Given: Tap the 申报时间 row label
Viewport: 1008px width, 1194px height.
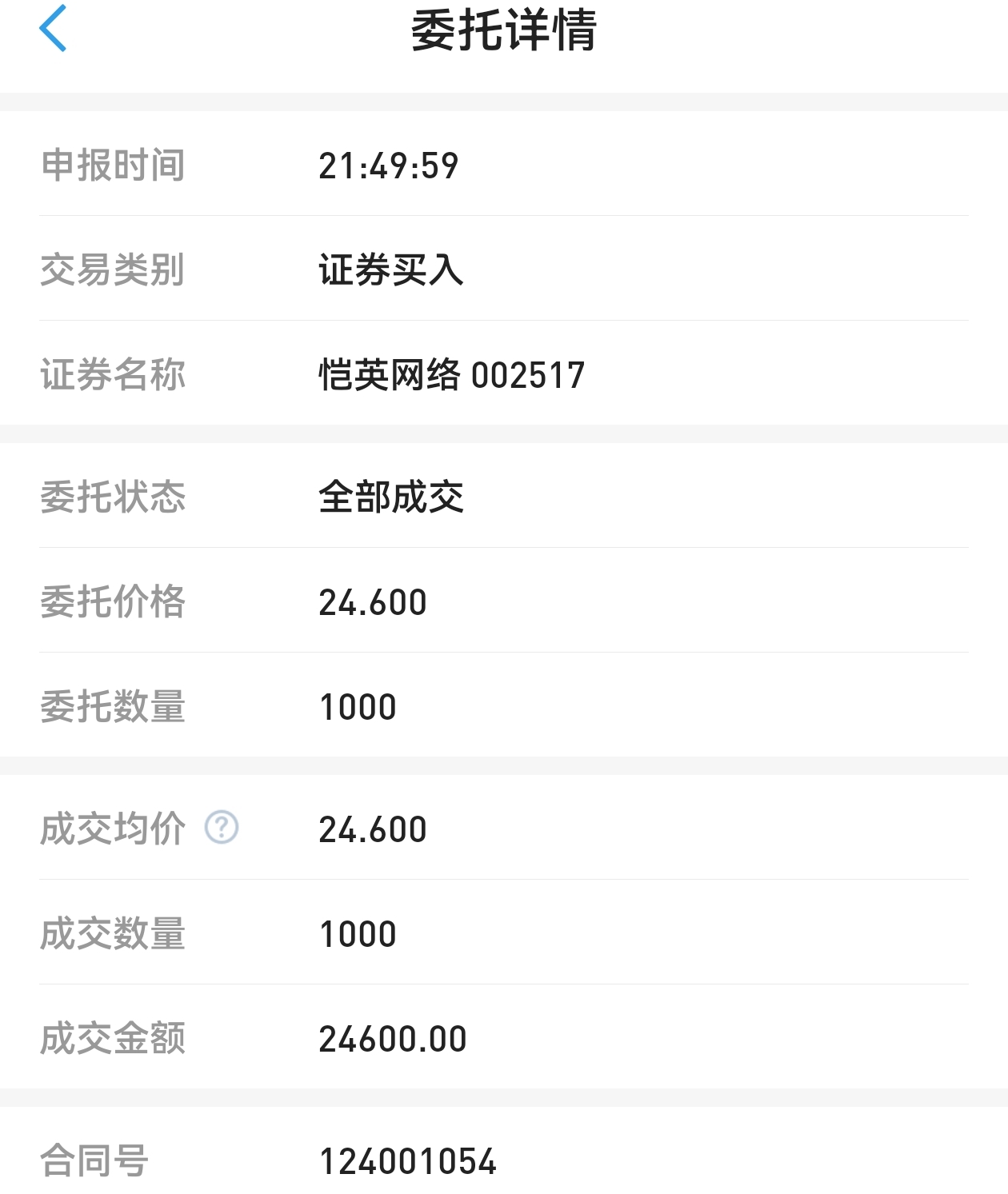Looking at the screenshot, I should click(x=113, y=166).
